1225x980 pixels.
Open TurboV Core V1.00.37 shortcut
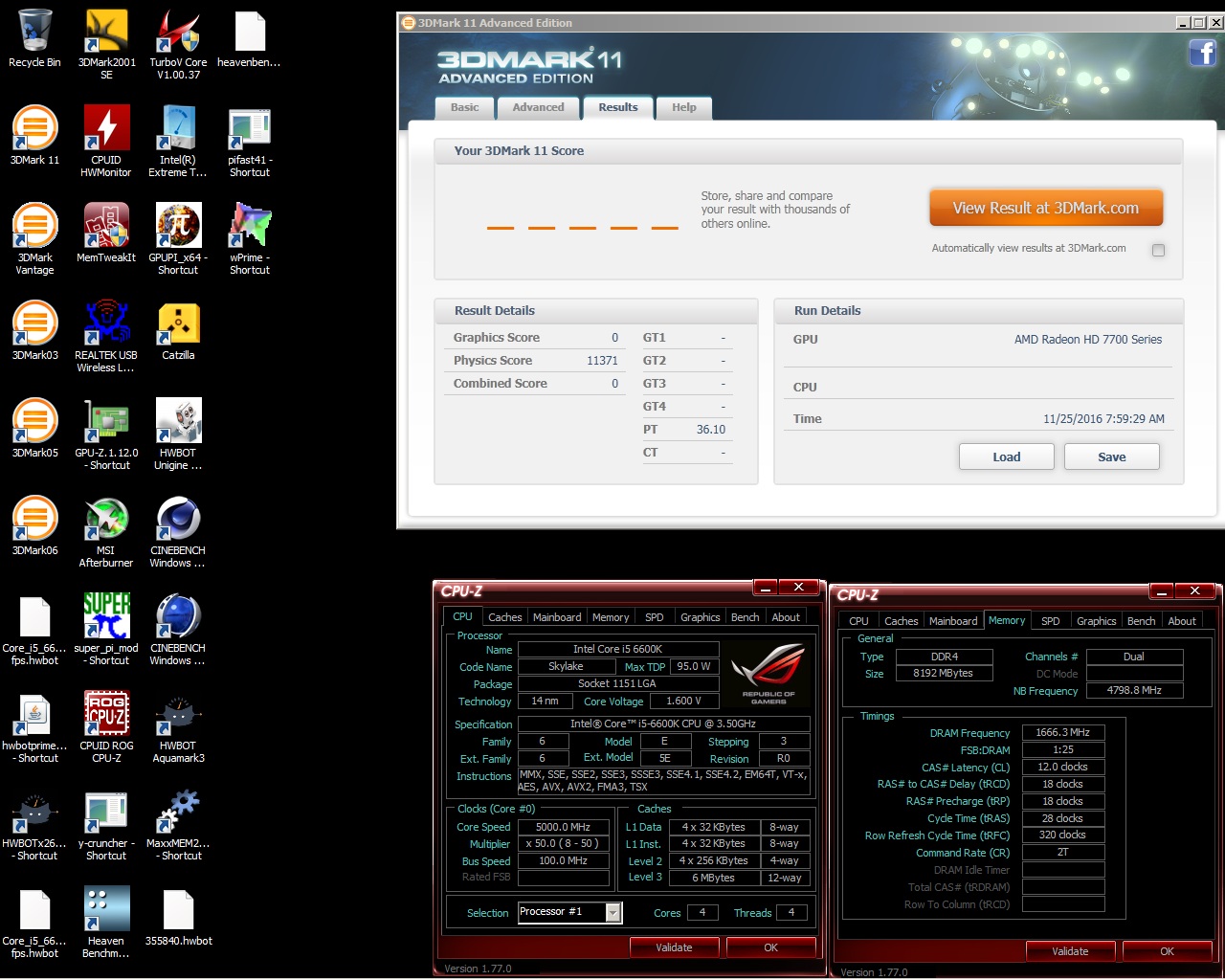point(178,31)
